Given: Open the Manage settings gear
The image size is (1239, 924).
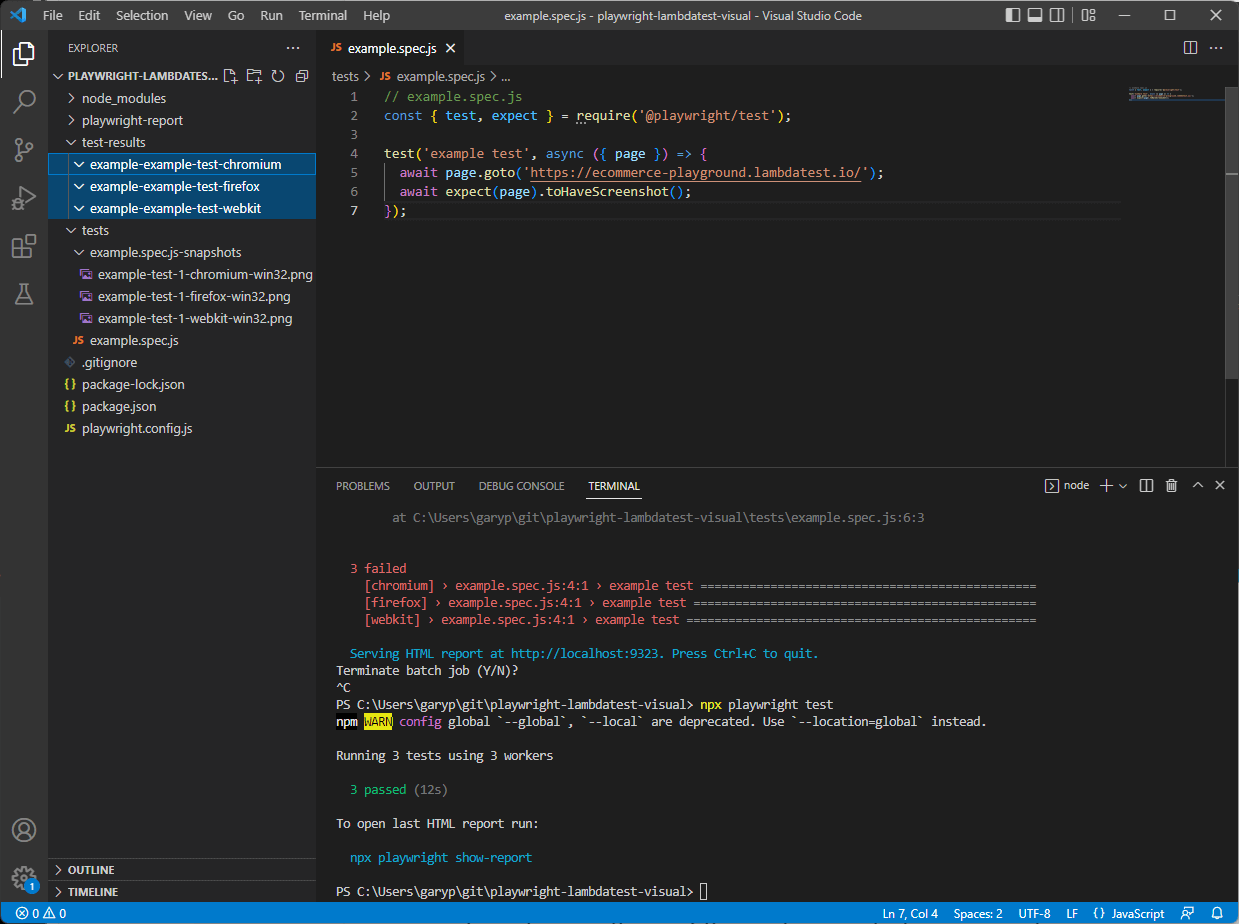Looking at the screenshot, I should click(24, 878).
